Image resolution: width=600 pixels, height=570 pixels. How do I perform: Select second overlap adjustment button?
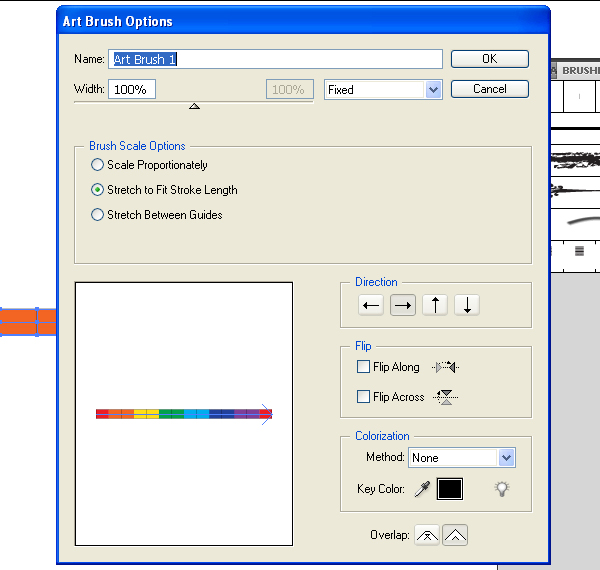(x=455, y=536)
